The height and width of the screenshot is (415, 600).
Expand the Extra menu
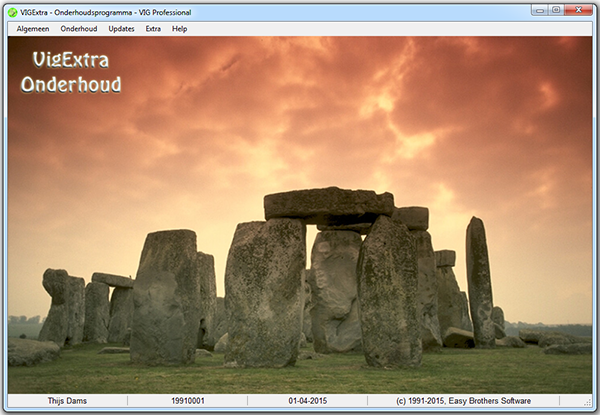point(153,29)
